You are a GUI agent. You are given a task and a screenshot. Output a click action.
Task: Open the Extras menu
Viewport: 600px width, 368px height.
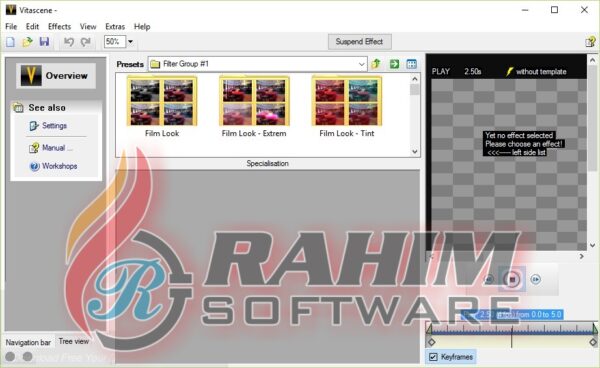pyautogui.click(x=115, y=26)
